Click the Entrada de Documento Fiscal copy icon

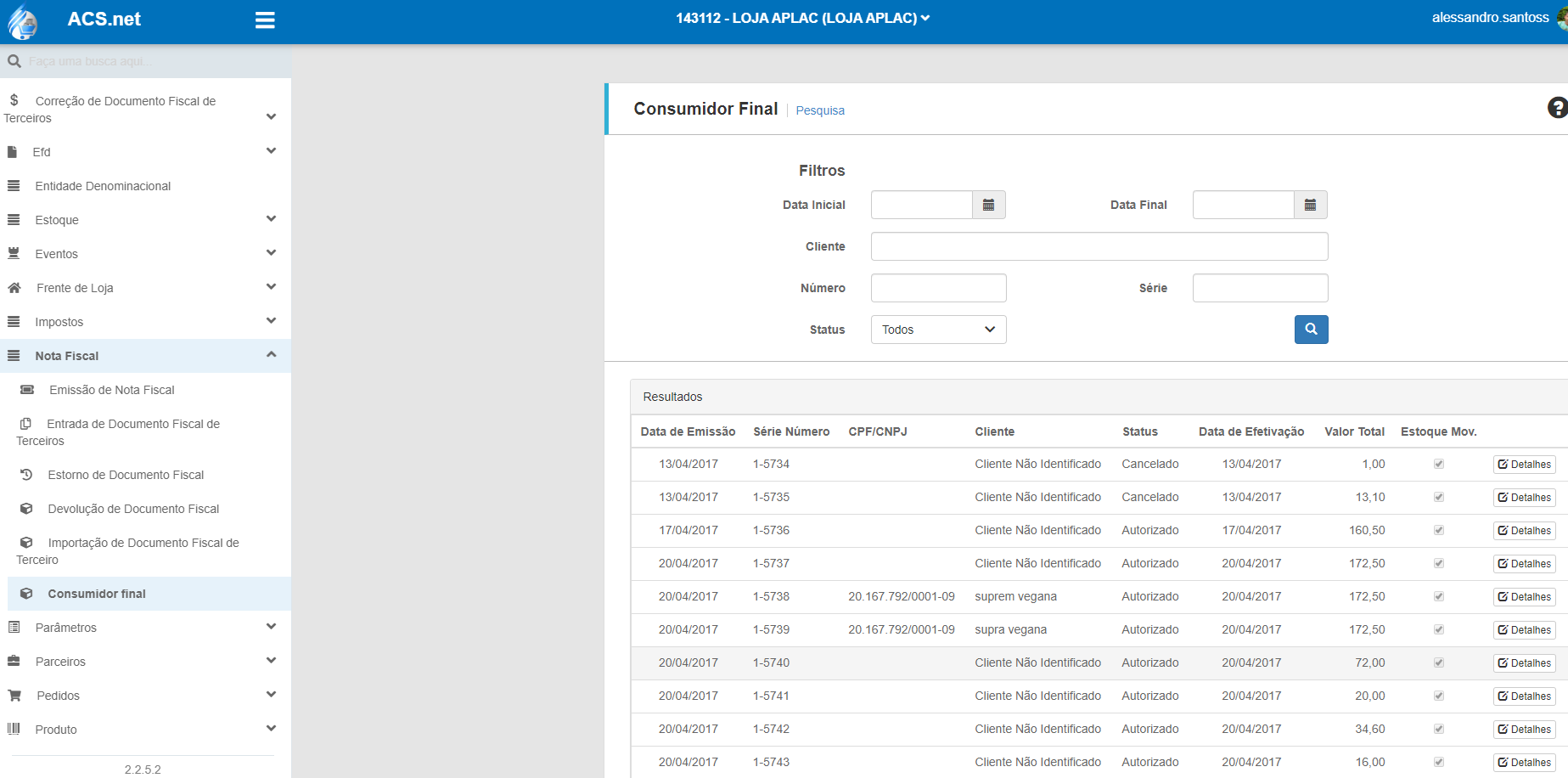click(25, 424)
